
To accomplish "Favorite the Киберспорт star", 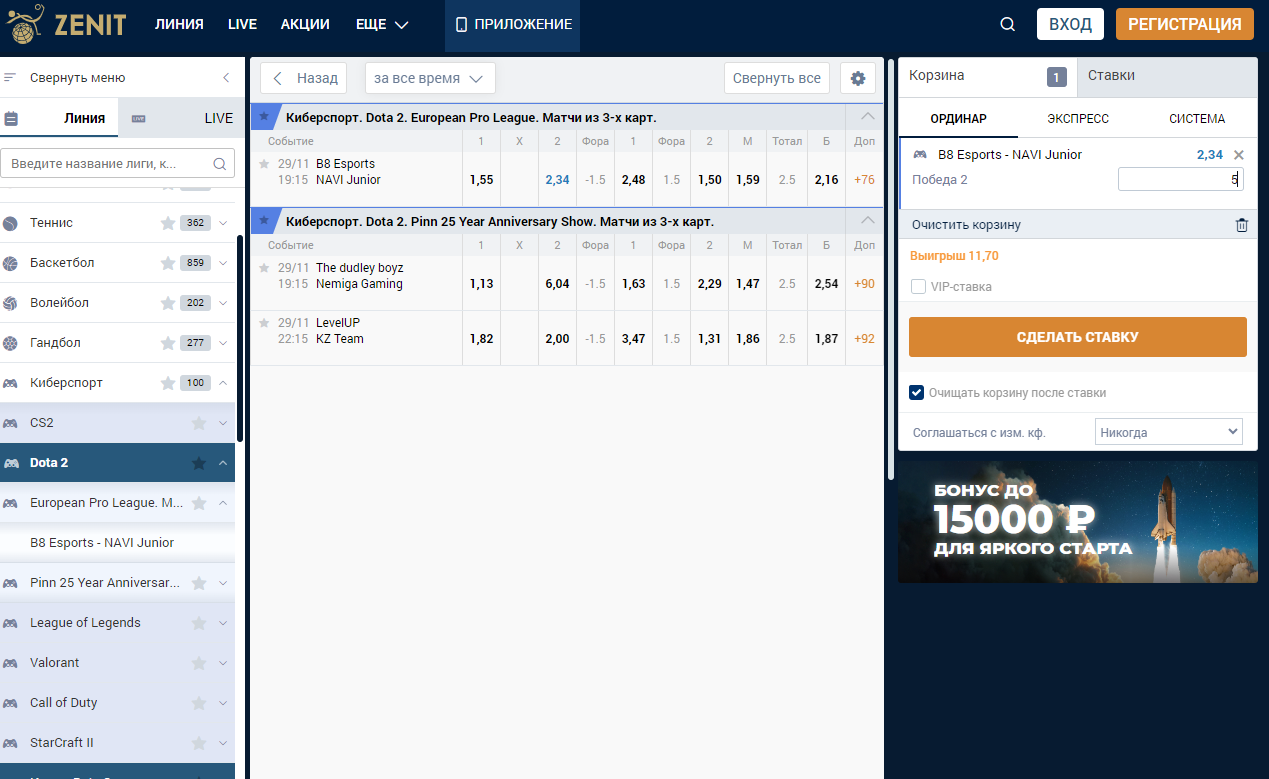I will click(168, 383).
